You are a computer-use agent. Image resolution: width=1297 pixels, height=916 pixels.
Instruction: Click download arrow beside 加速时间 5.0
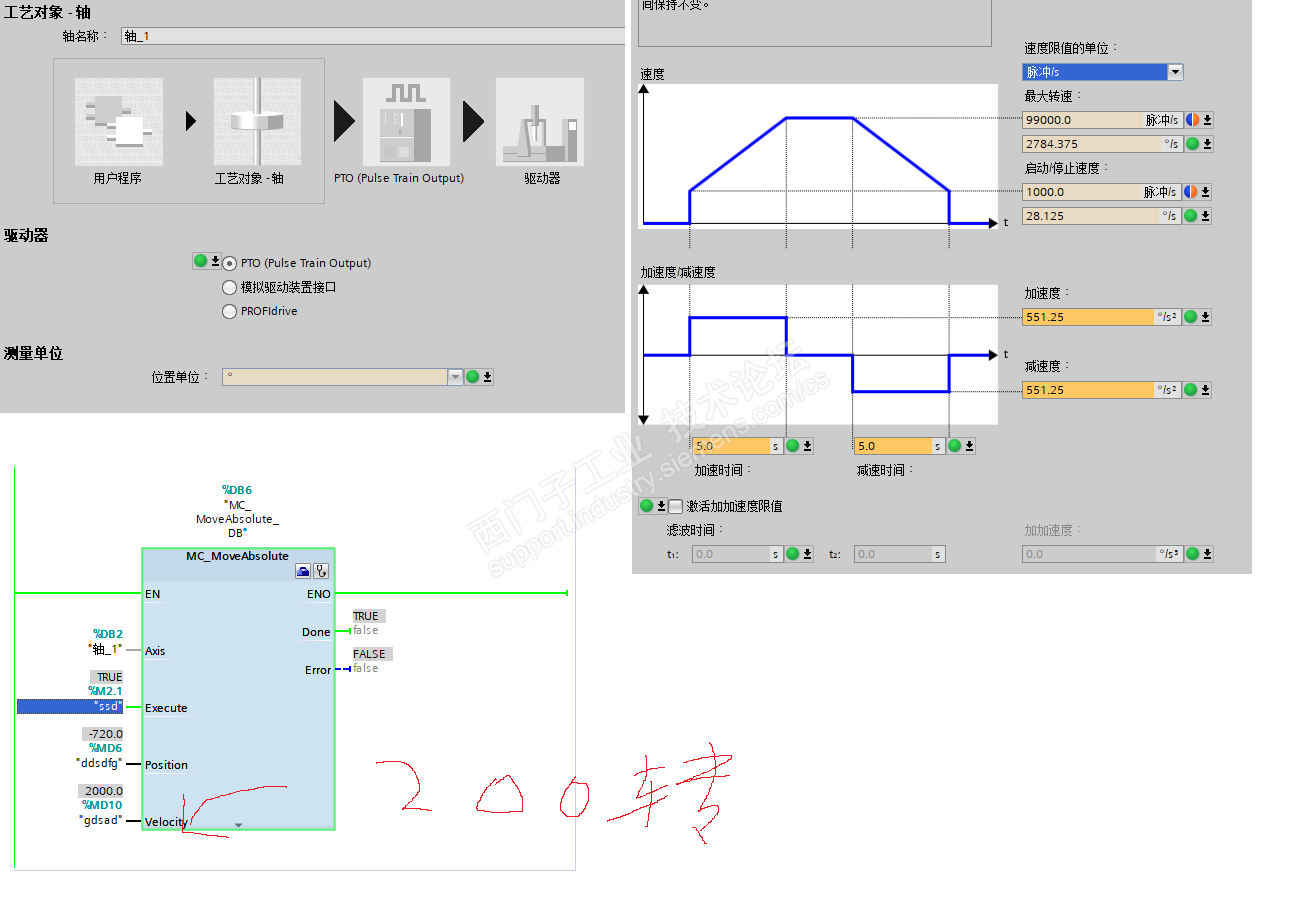point(807,446)
